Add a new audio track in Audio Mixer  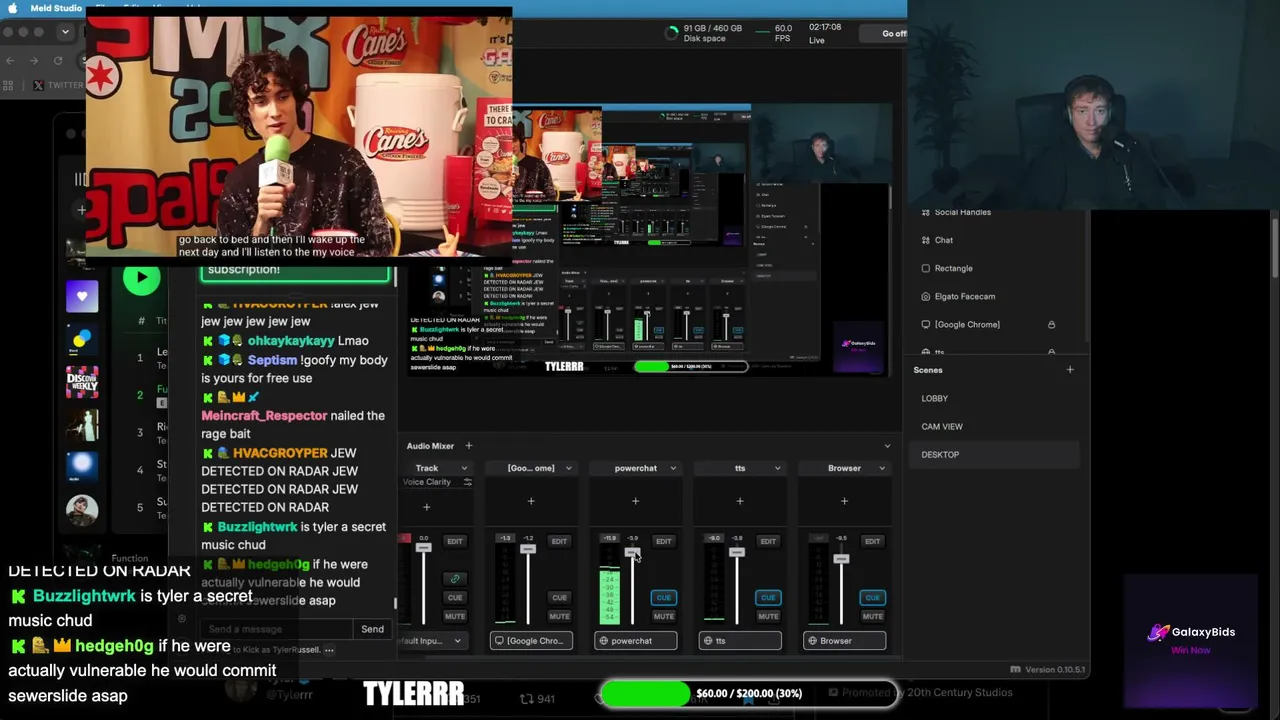coord(468,446)
